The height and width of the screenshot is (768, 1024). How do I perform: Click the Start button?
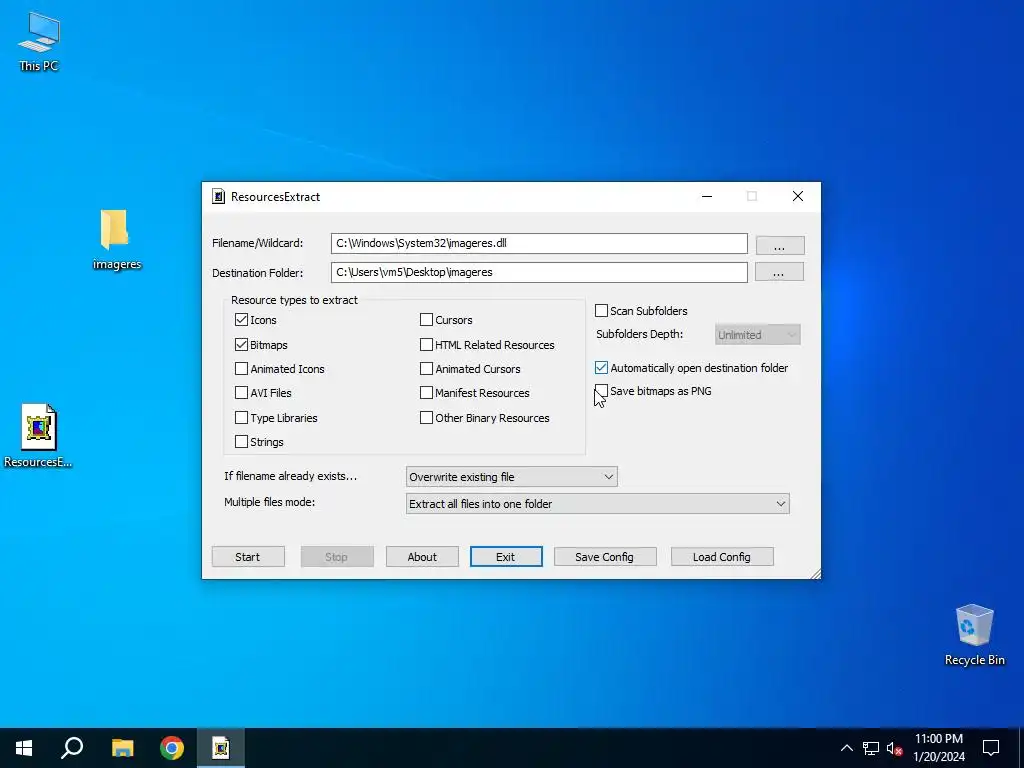click(248, 557)
